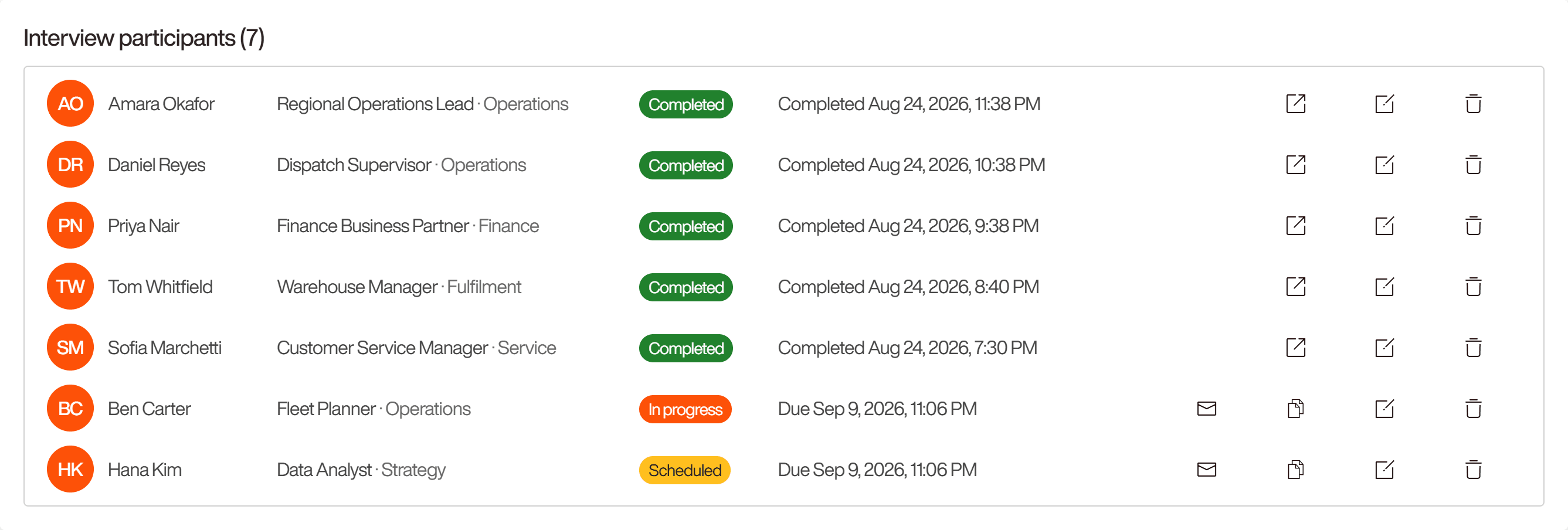Image resolution: width=1568 pixels, height=530 pixels.
Task: Click the HK avatar circle
Action: 70,469
